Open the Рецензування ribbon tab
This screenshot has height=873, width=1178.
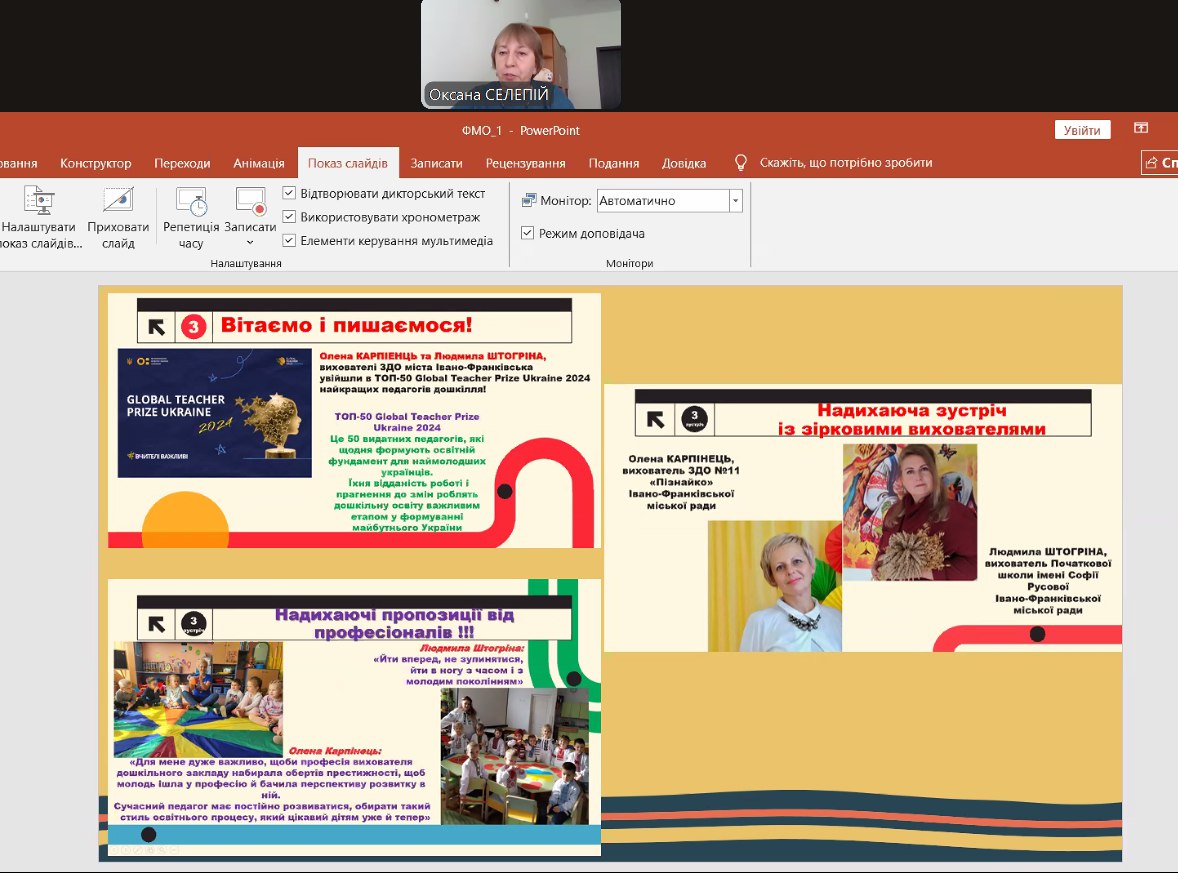pyautogui.click(x=525, y=164)
